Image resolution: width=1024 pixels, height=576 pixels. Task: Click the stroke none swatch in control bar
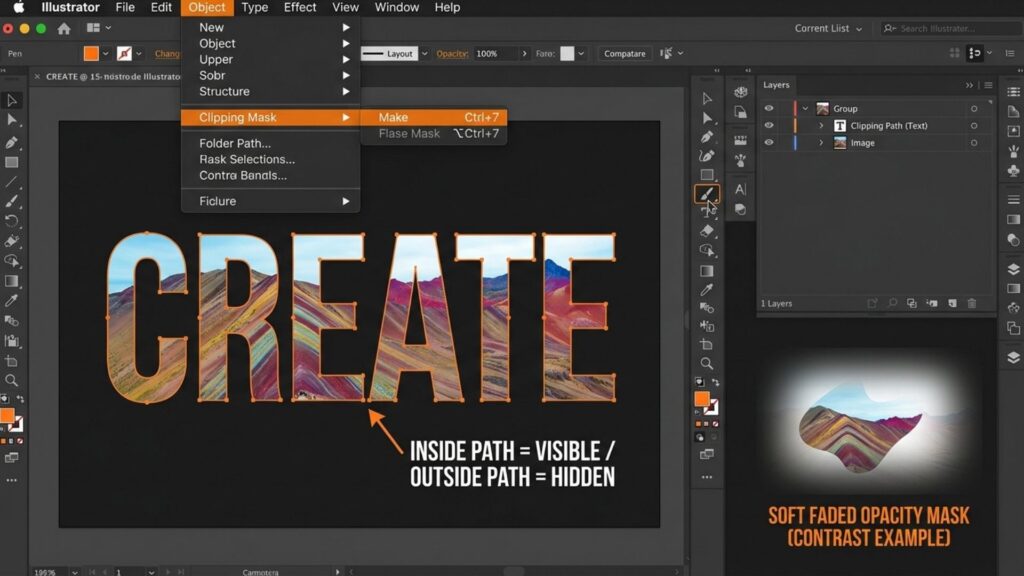124,54
